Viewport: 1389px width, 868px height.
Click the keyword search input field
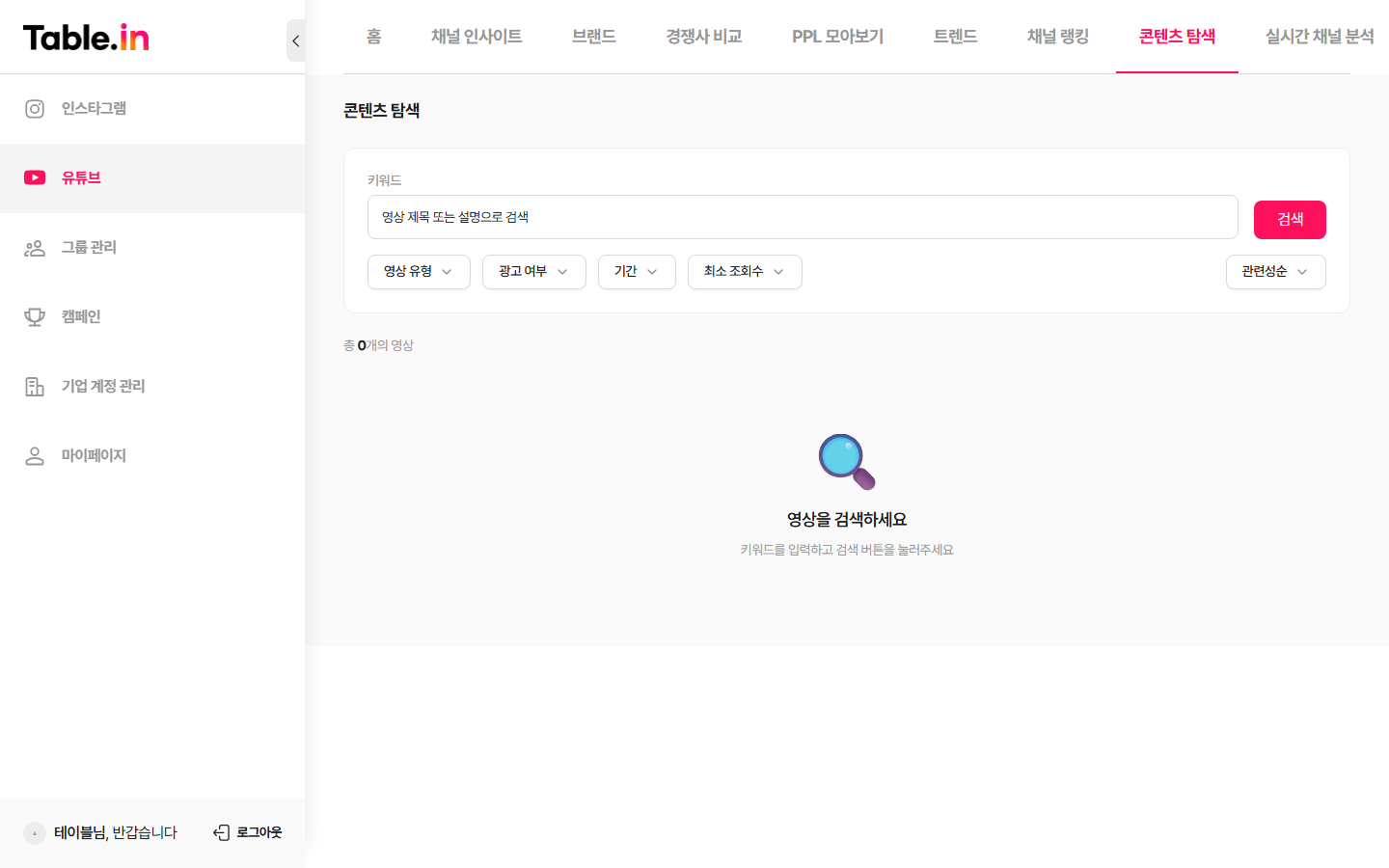click(x=803, y=217)
